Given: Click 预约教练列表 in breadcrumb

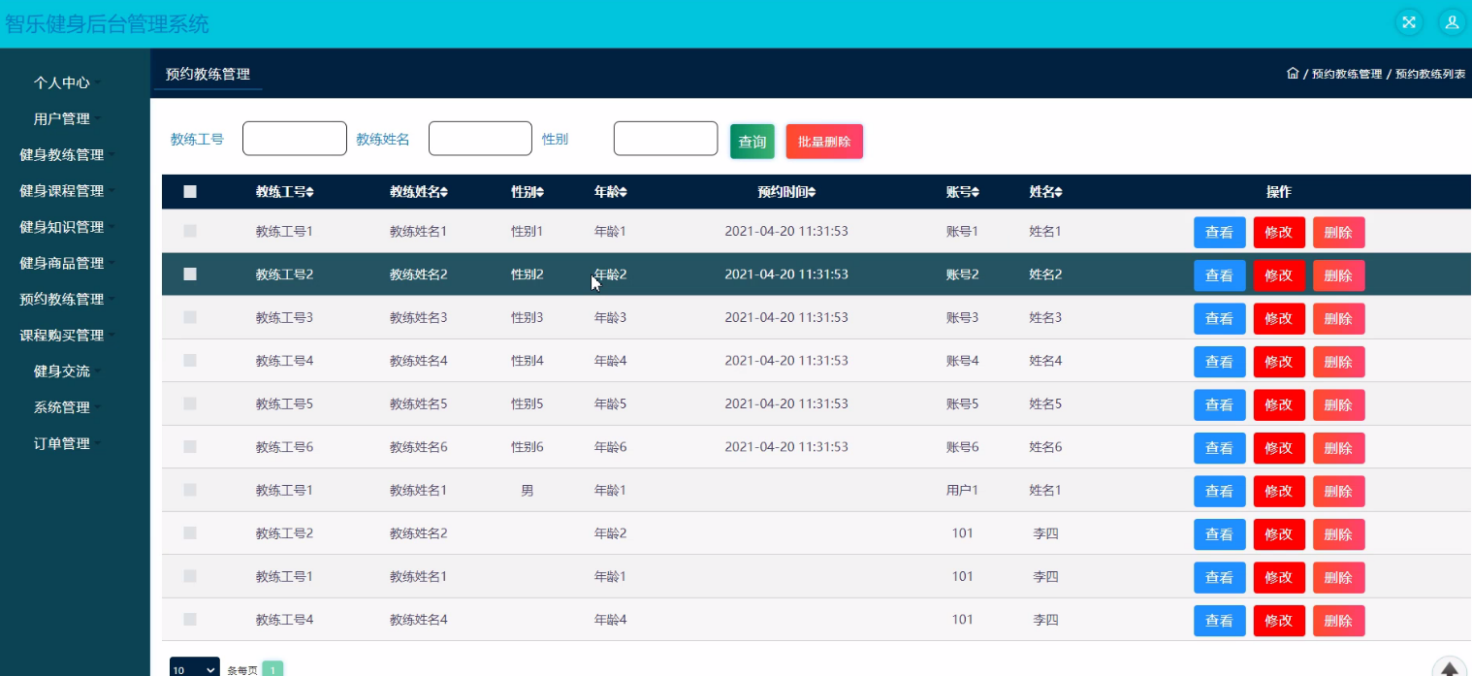Looking at the screenshot, I should tap(1431, 74).
